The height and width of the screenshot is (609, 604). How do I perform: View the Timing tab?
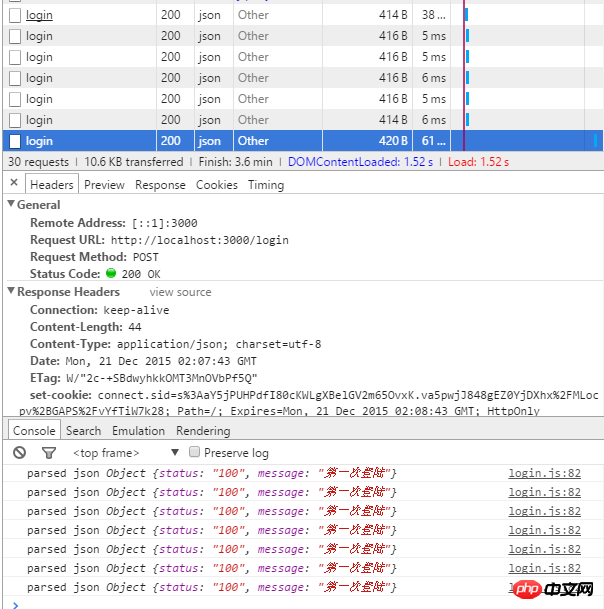[266, 185]
